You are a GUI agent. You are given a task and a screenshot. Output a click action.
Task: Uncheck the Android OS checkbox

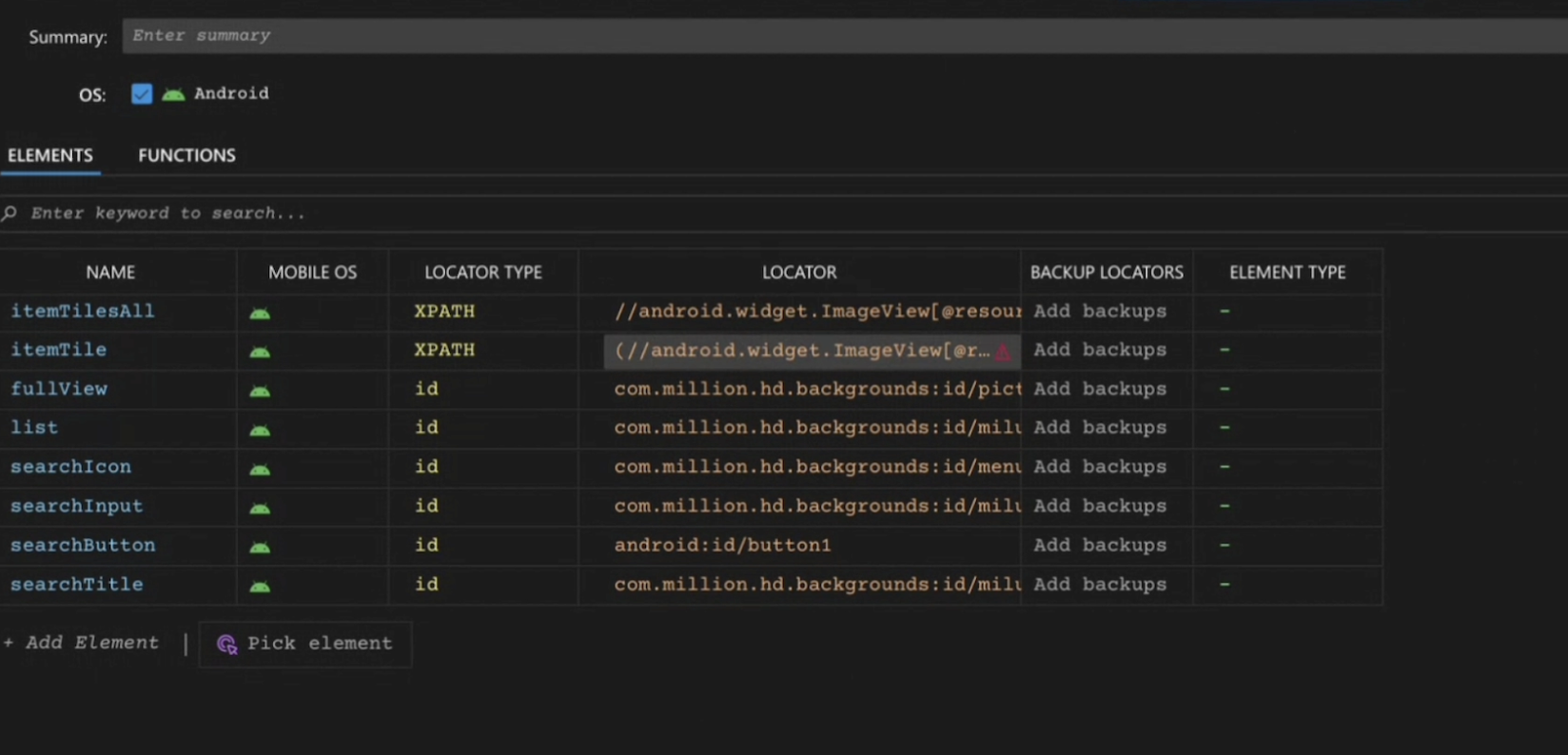click(142, 94)
